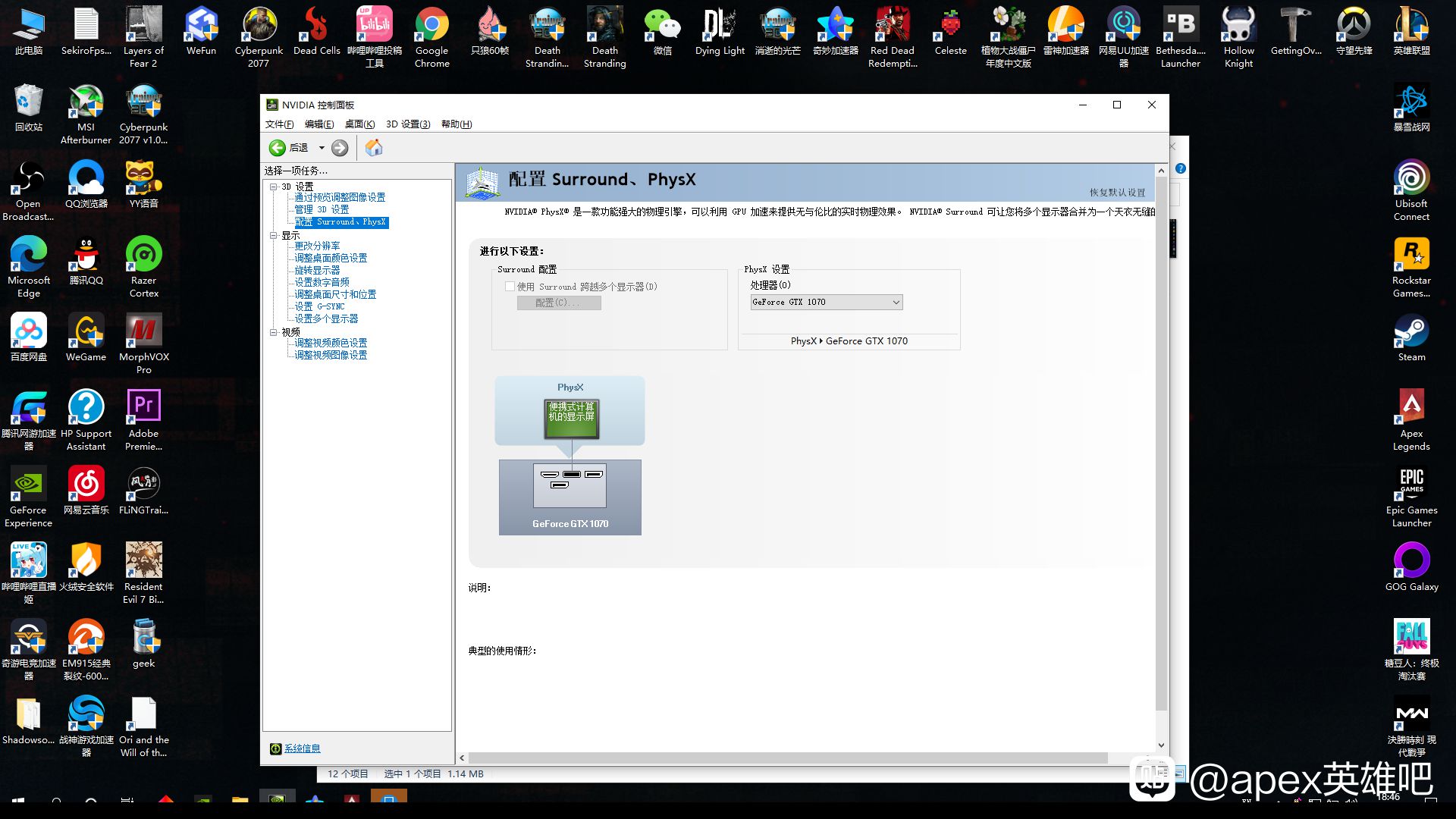The image size is (1456, 819).
Task: Open the 帮助(H) menu
Action: [457, 124]
